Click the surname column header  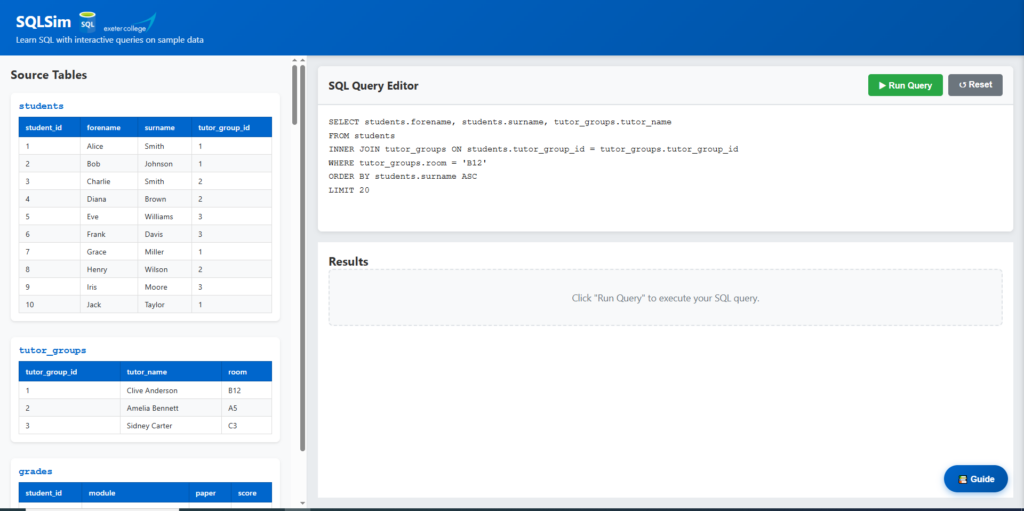165,127
